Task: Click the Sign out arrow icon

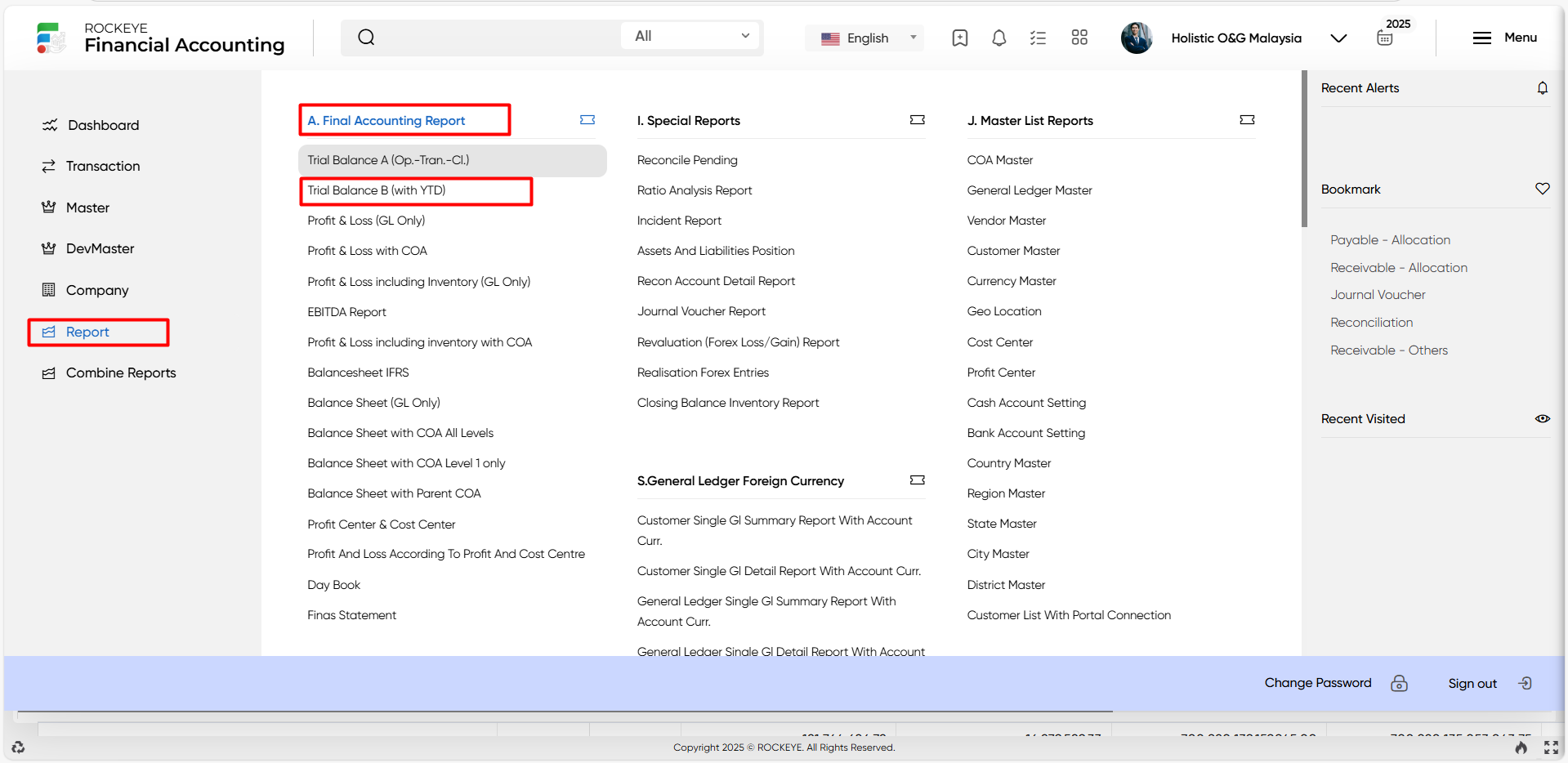Action: pos(1525,683)
